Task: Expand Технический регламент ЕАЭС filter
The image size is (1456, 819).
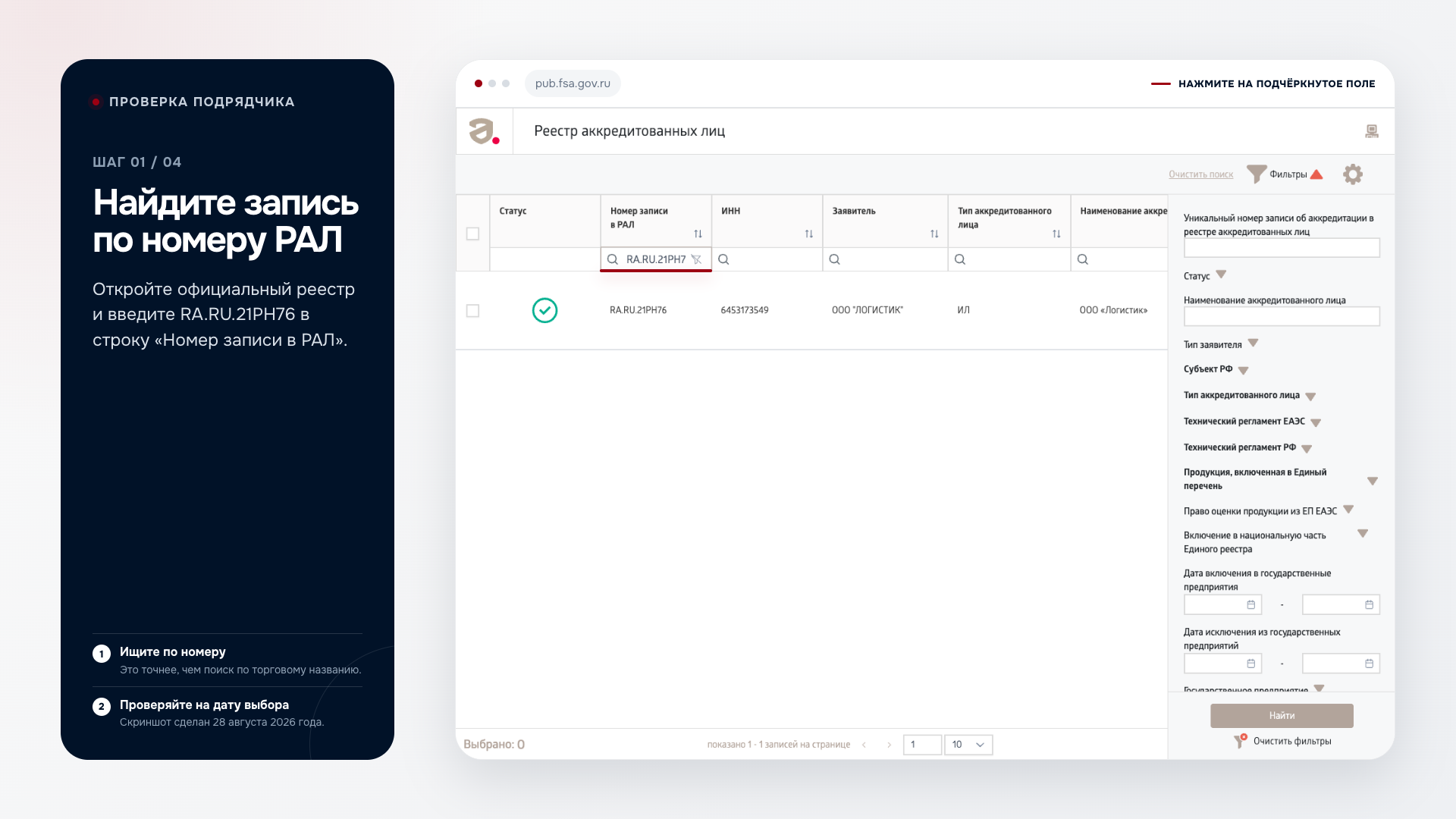Action: pos(1316,422)
